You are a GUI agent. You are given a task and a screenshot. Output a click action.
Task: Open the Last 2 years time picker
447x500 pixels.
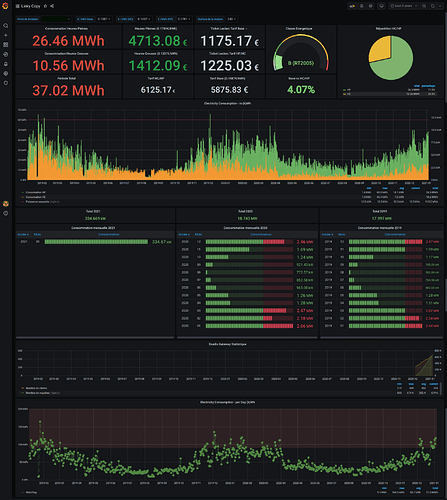coord(403,6)
